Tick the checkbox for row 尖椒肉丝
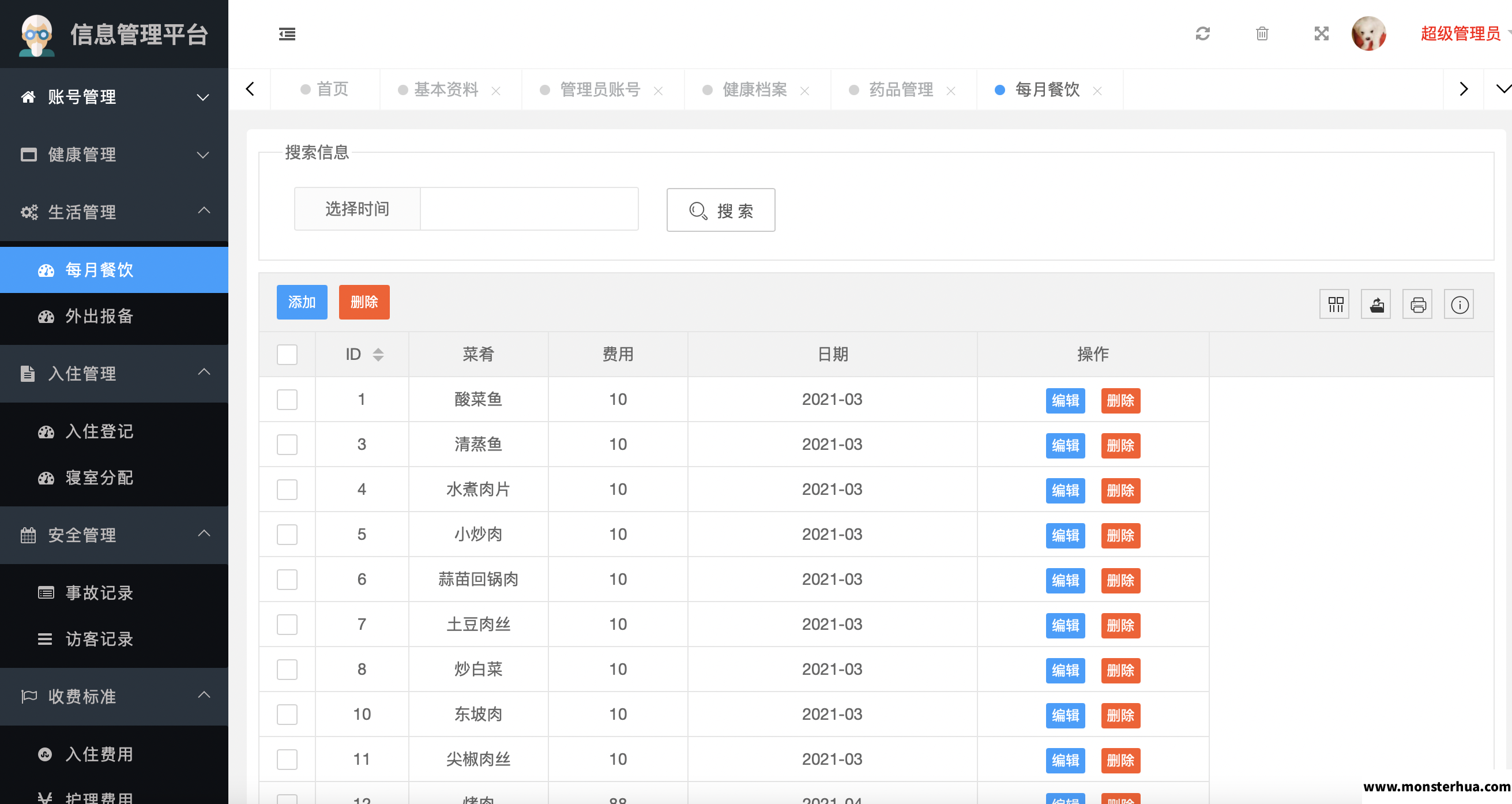 pos(287,760)
